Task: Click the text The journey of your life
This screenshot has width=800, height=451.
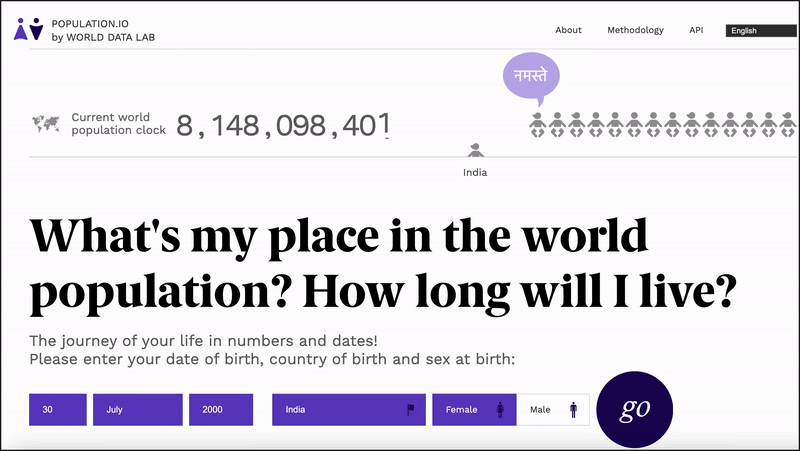Action: (x=204, y=340)
